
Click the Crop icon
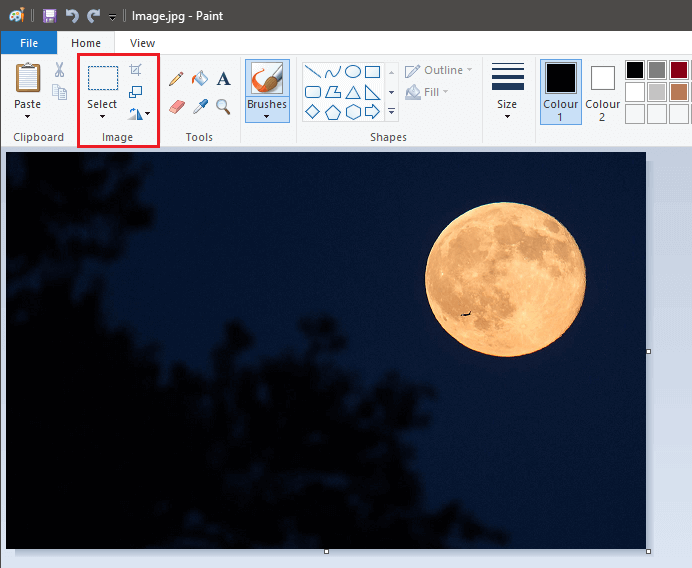point(136,69)
